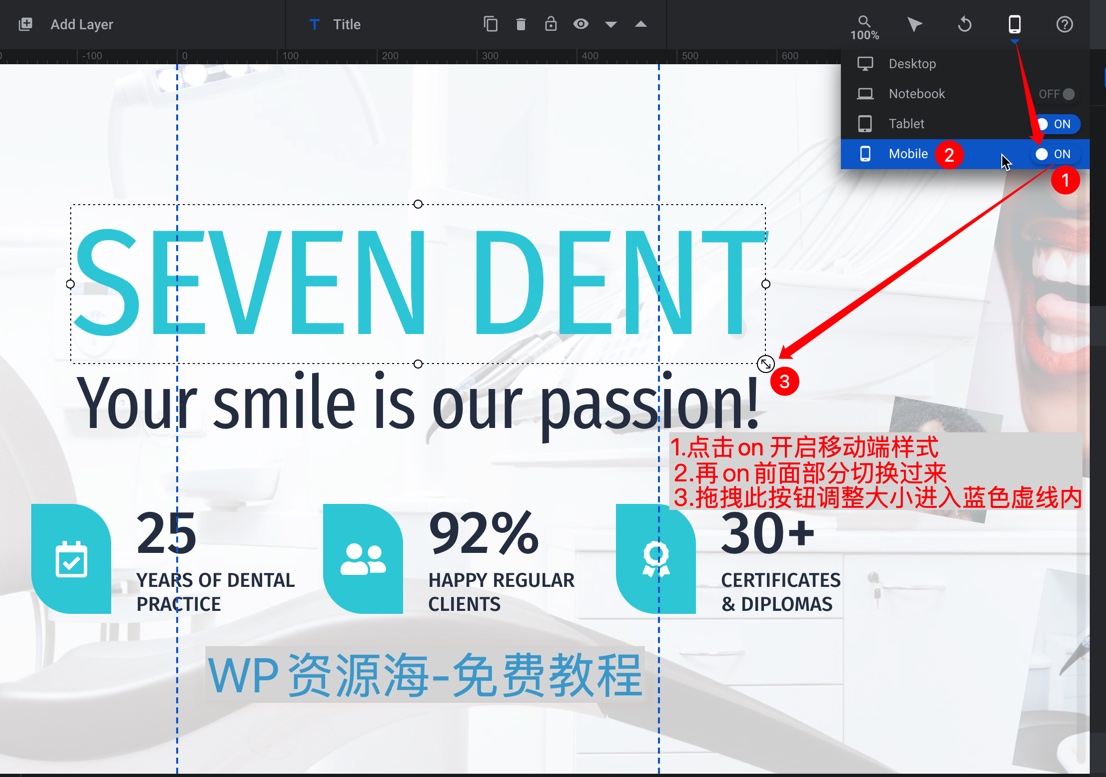Click the right middle handle of title box
The image size is (1106, 777).
(x=766, y=284)
